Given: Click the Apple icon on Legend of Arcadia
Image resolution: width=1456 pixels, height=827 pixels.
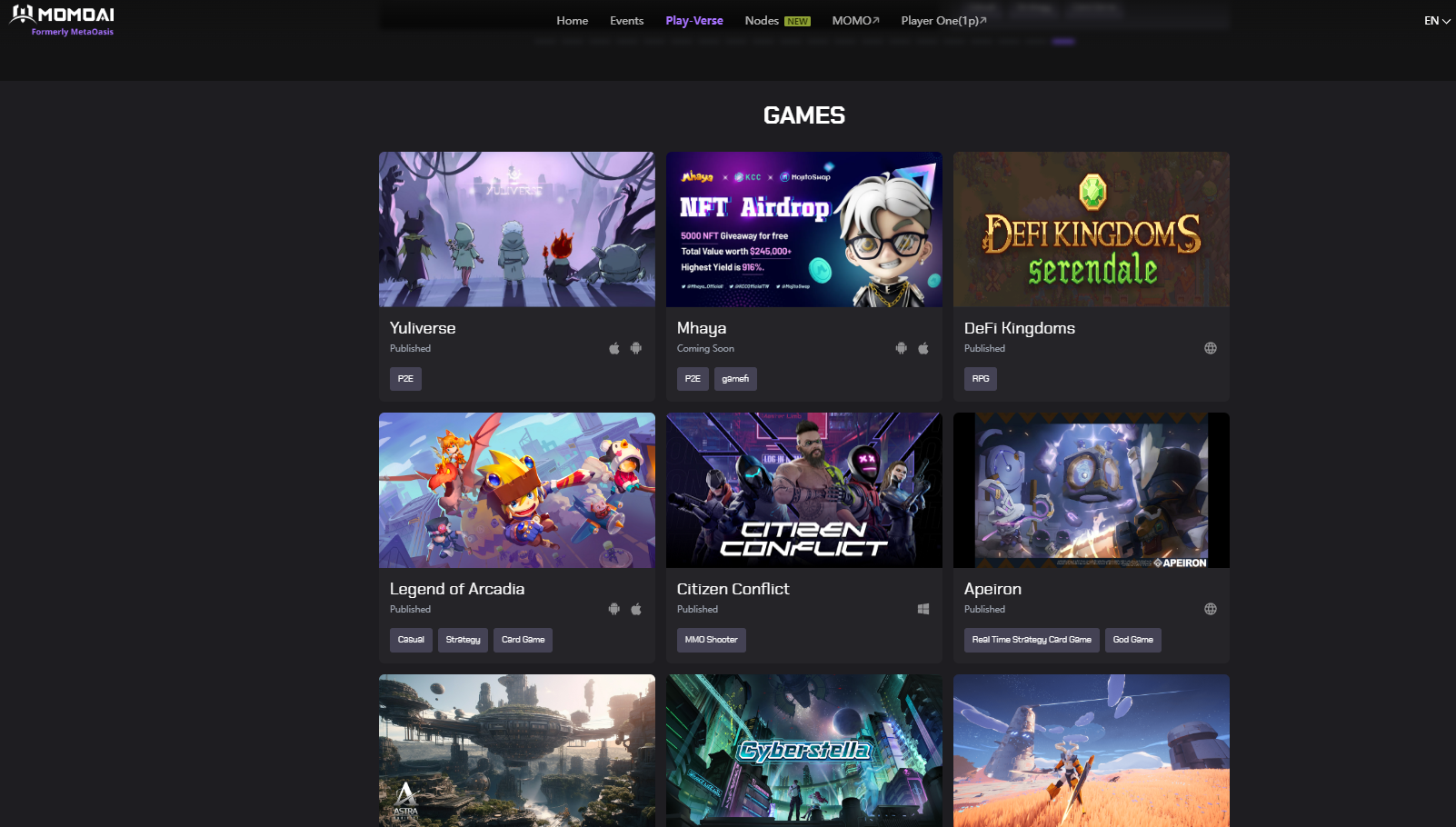Looking at the screenshot, I should (636, 609).
